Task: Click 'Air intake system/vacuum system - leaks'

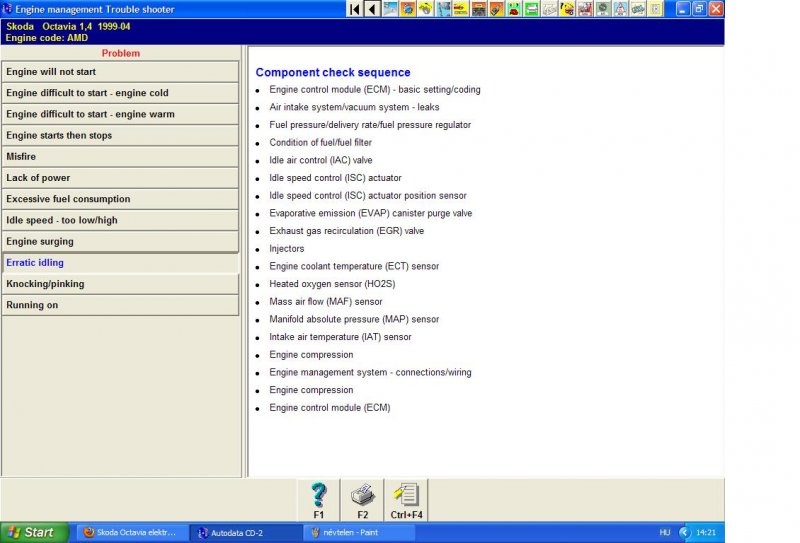Action: (354, 107)
